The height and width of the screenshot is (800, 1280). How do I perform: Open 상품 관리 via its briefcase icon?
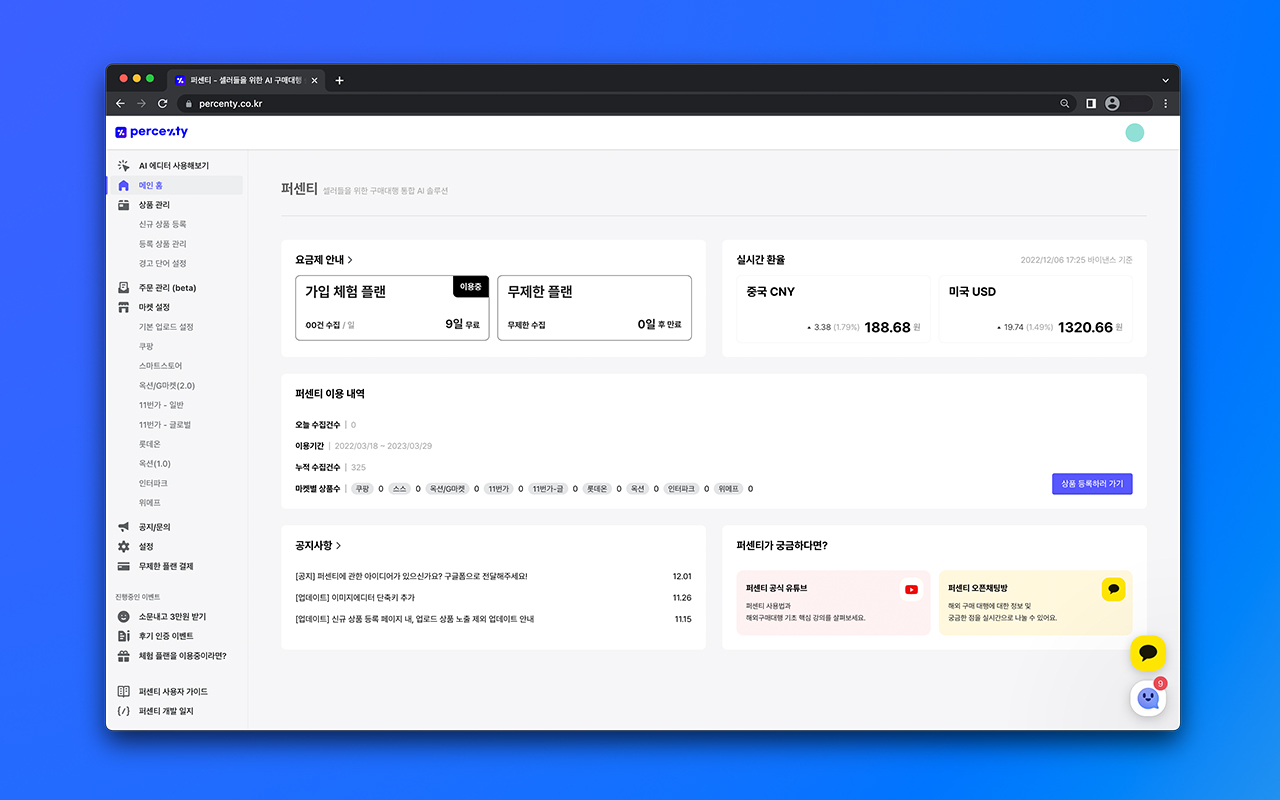coord(124,204)
